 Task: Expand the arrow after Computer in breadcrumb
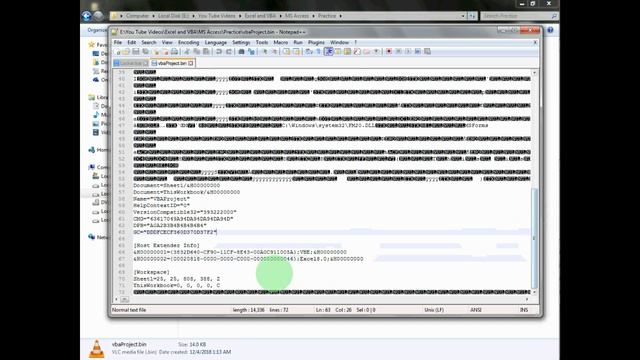point(154,16)
